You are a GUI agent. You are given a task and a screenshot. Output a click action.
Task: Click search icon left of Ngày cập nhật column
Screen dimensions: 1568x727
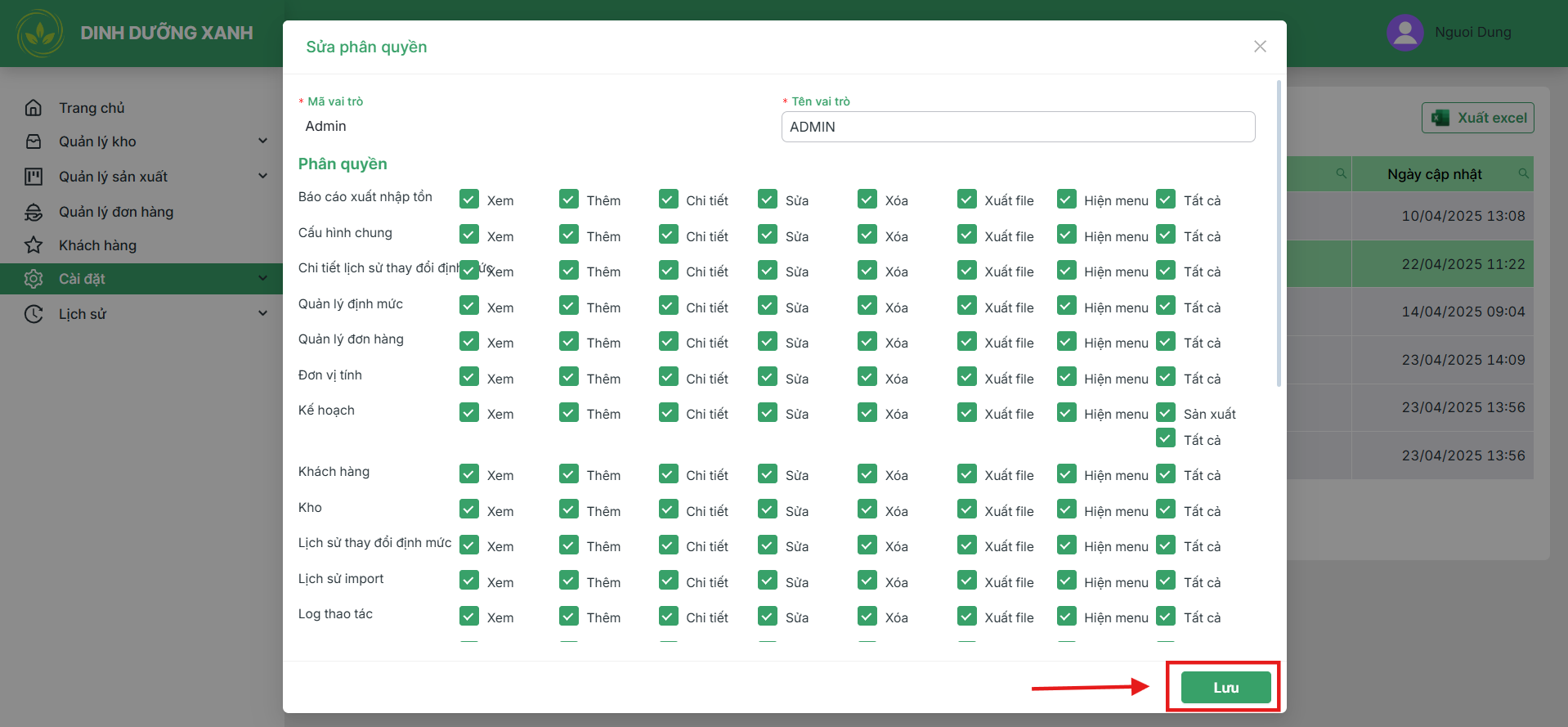point(1341,173)
